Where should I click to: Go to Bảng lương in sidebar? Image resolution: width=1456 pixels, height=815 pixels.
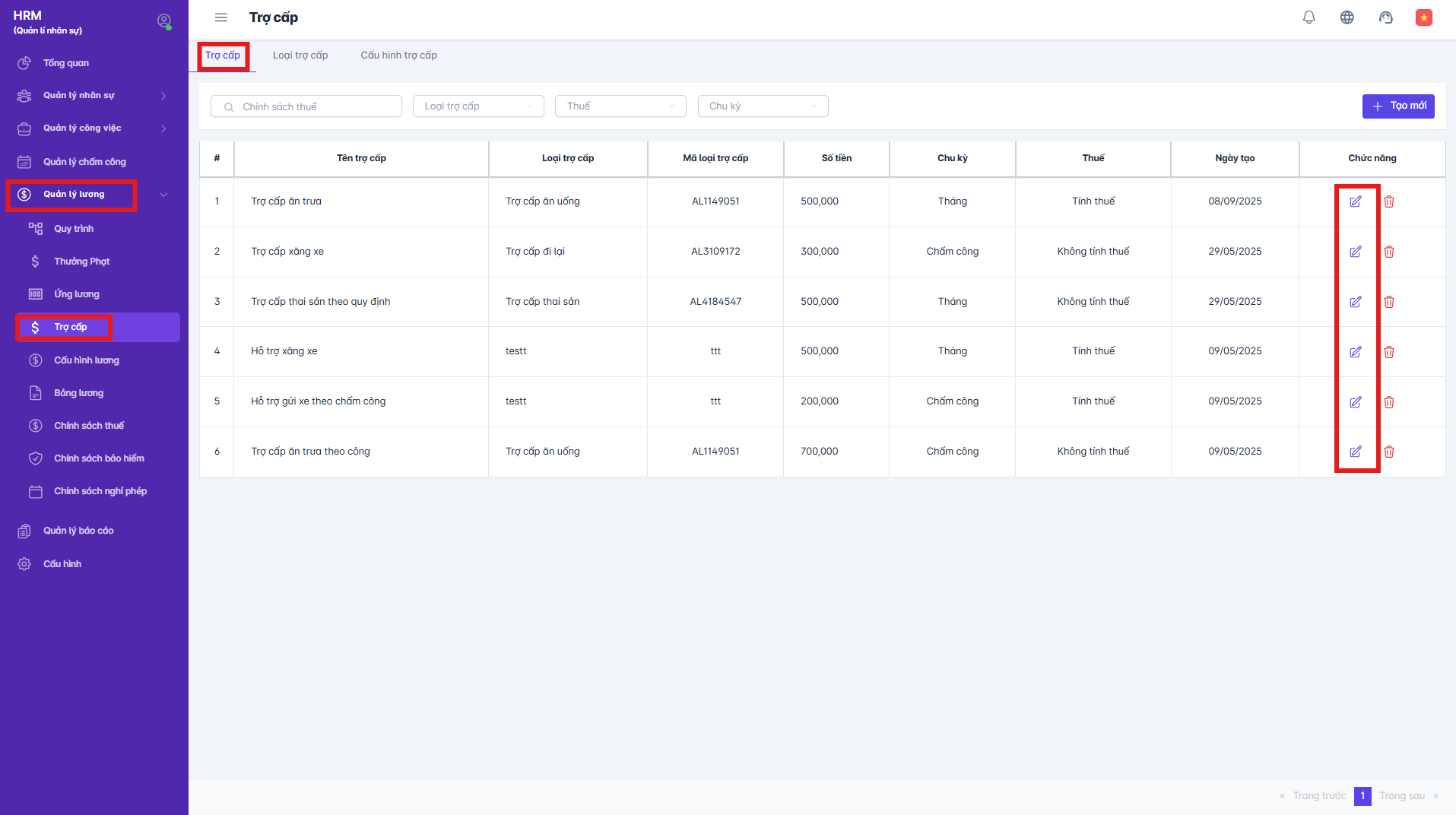tap(78, 393)
